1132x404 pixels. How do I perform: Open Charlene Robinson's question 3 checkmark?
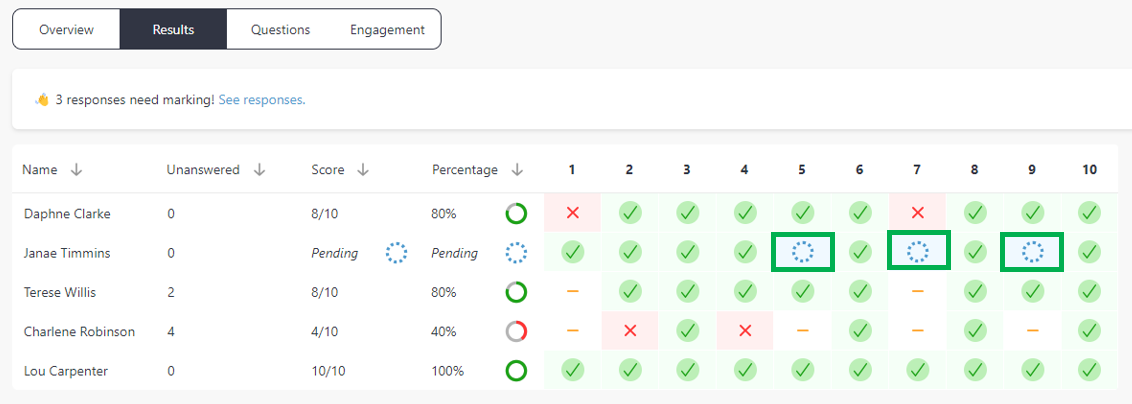(x=687, y=330)
